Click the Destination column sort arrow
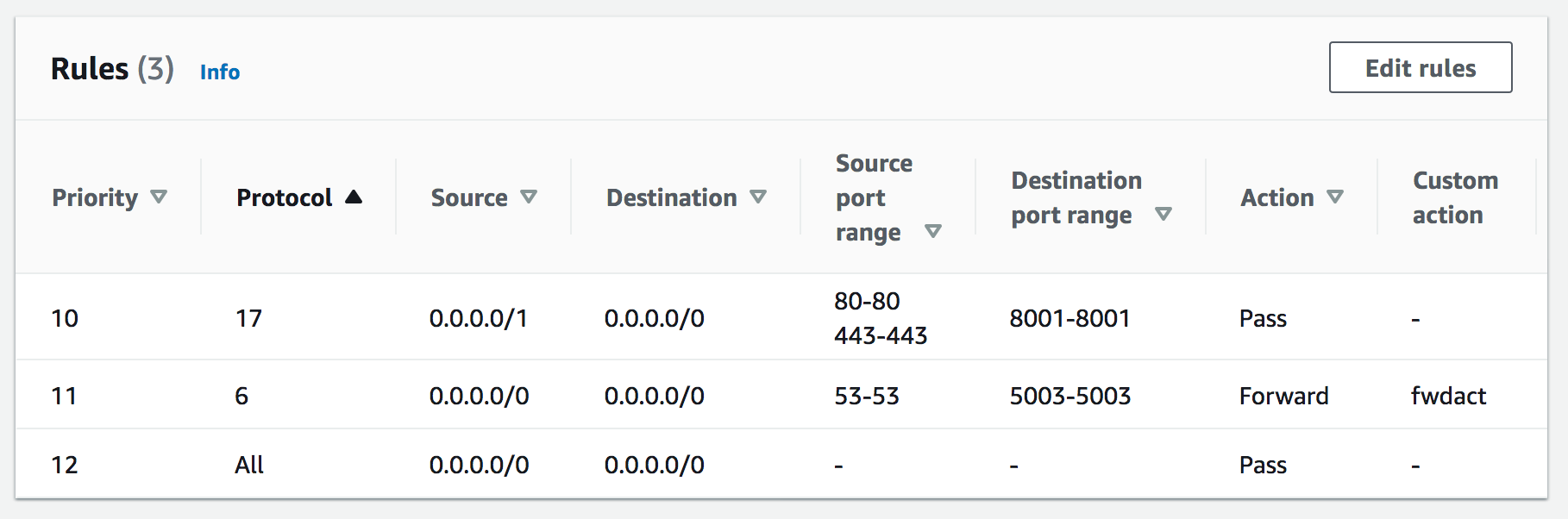The image size is (1568, 519). [758, 197]
